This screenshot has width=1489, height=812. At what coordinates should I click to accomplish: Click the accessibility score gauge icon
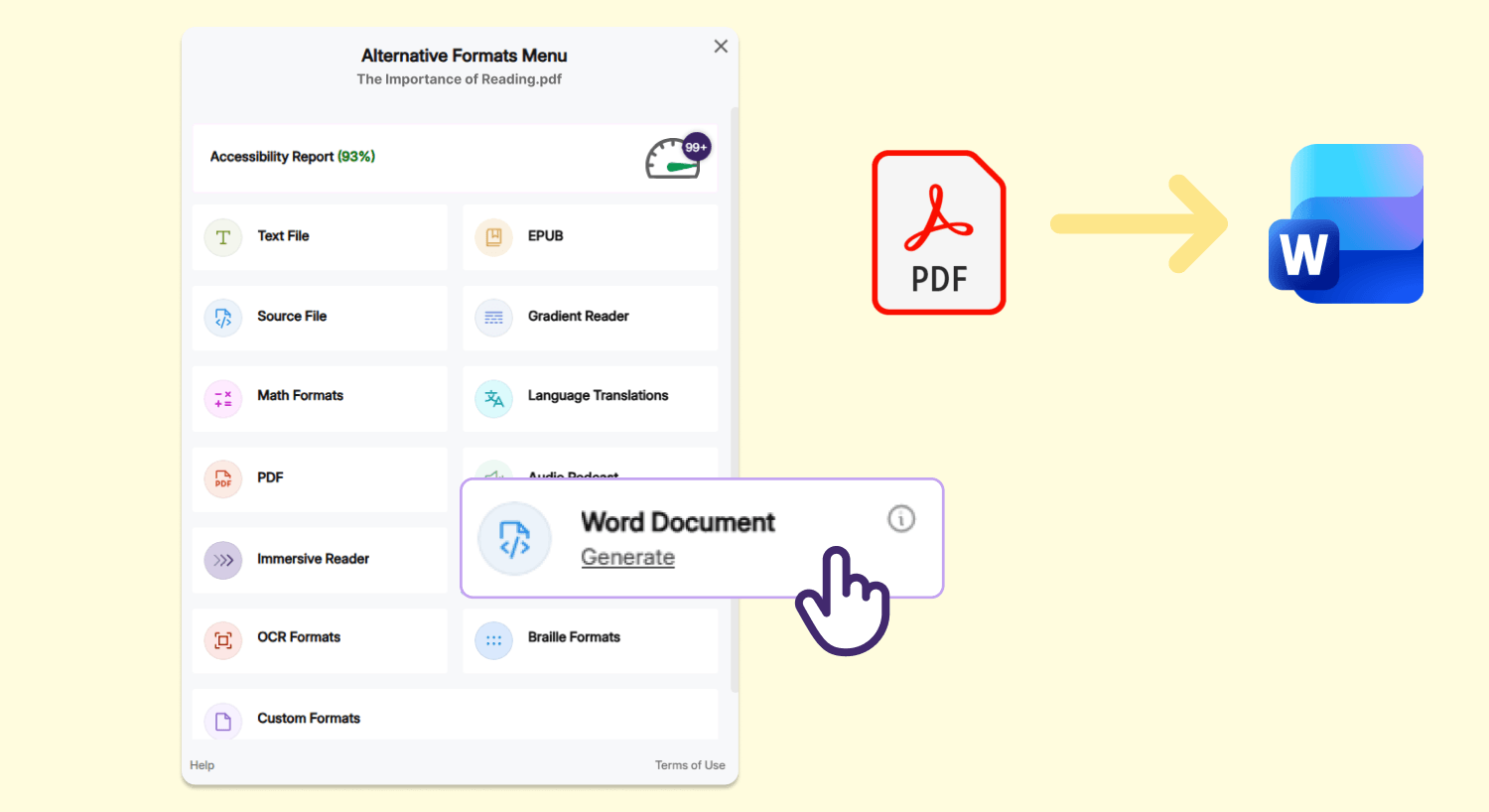(673, 161)
